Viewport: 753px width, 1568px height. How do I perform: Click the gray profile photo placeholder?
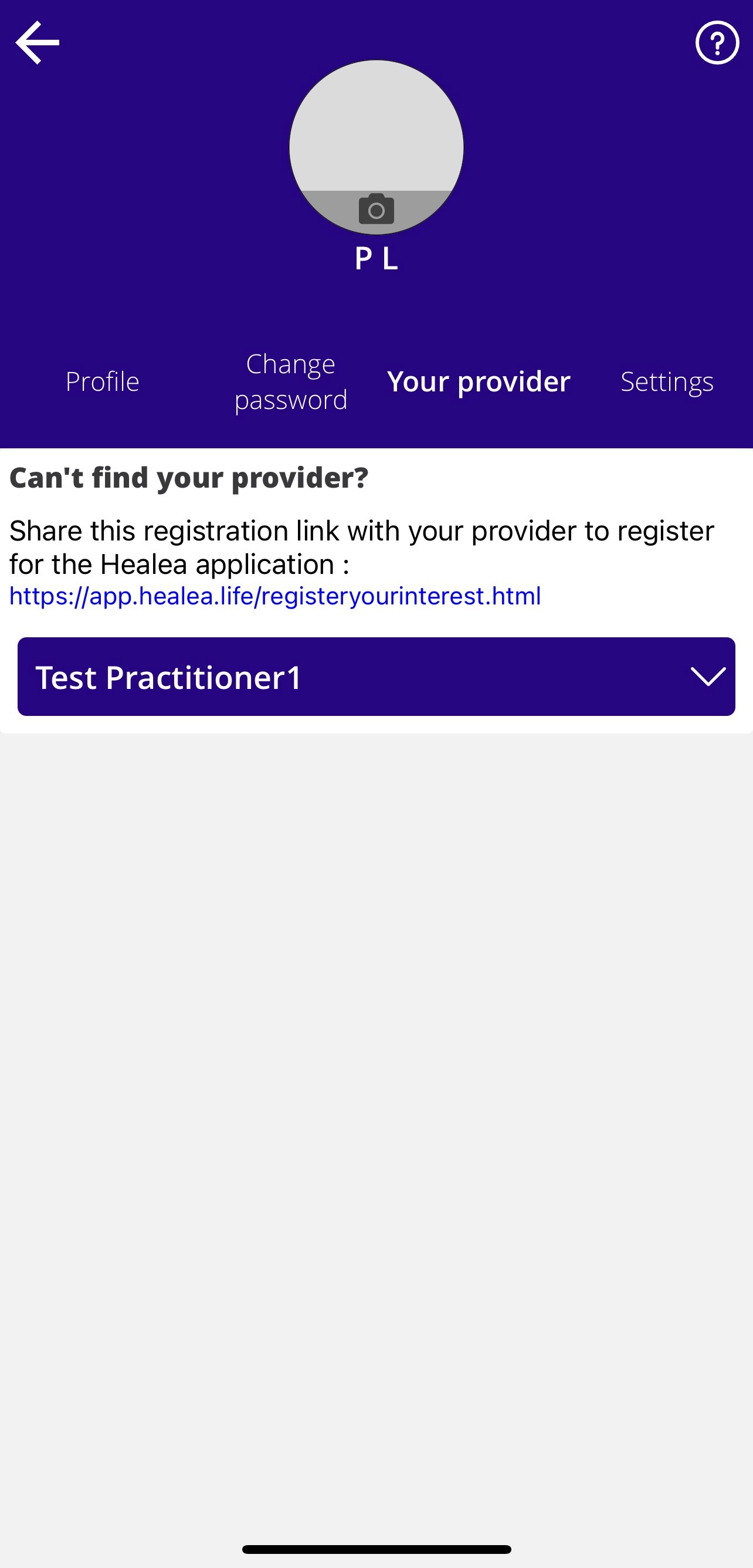pyautogui.click(x=376, y=147)
